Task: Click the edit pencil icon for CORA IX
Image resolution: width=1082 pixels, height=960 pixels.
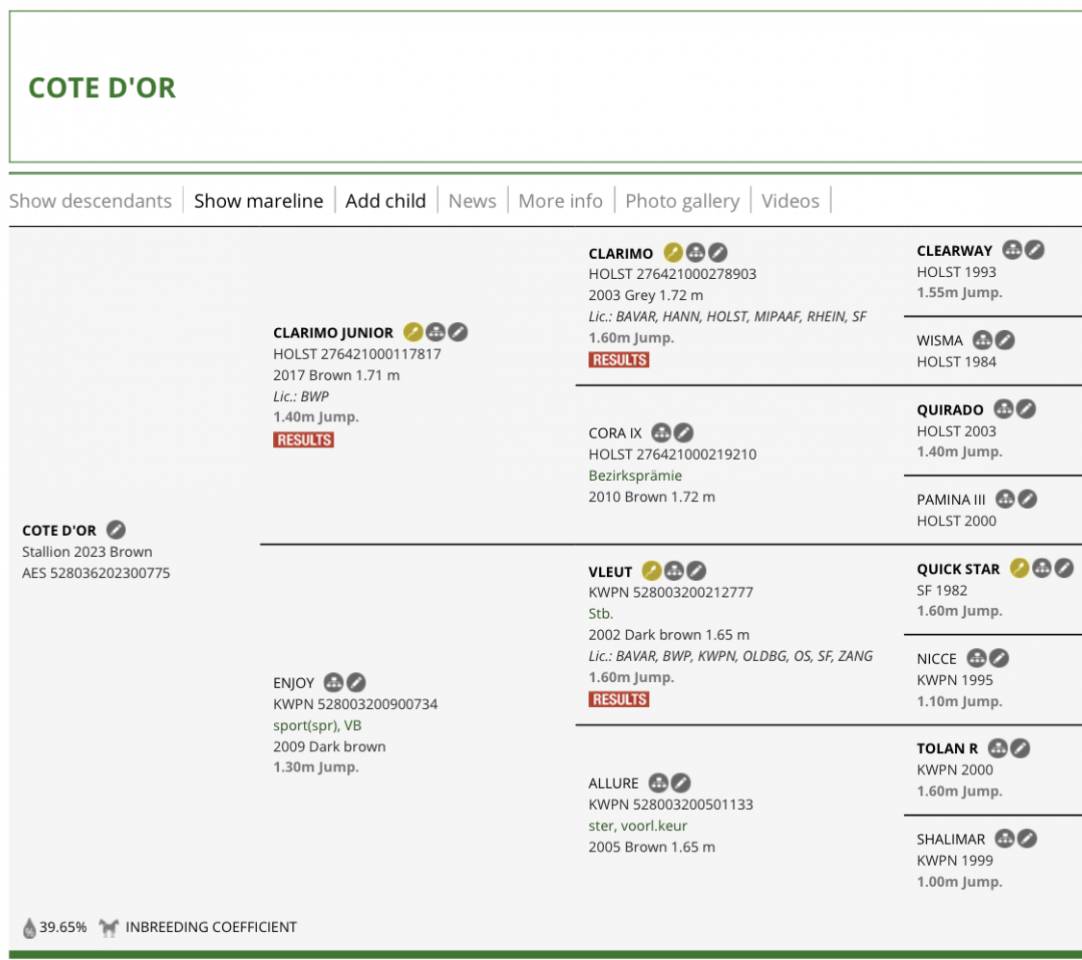Action: click(x=683, y=433)
